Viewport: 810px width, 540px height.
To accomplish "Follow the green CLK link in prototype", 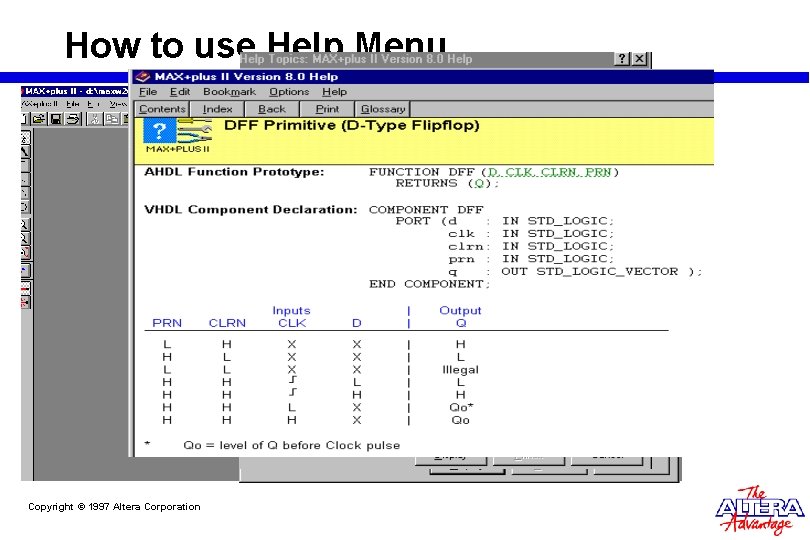I will (x=519, y=172).
